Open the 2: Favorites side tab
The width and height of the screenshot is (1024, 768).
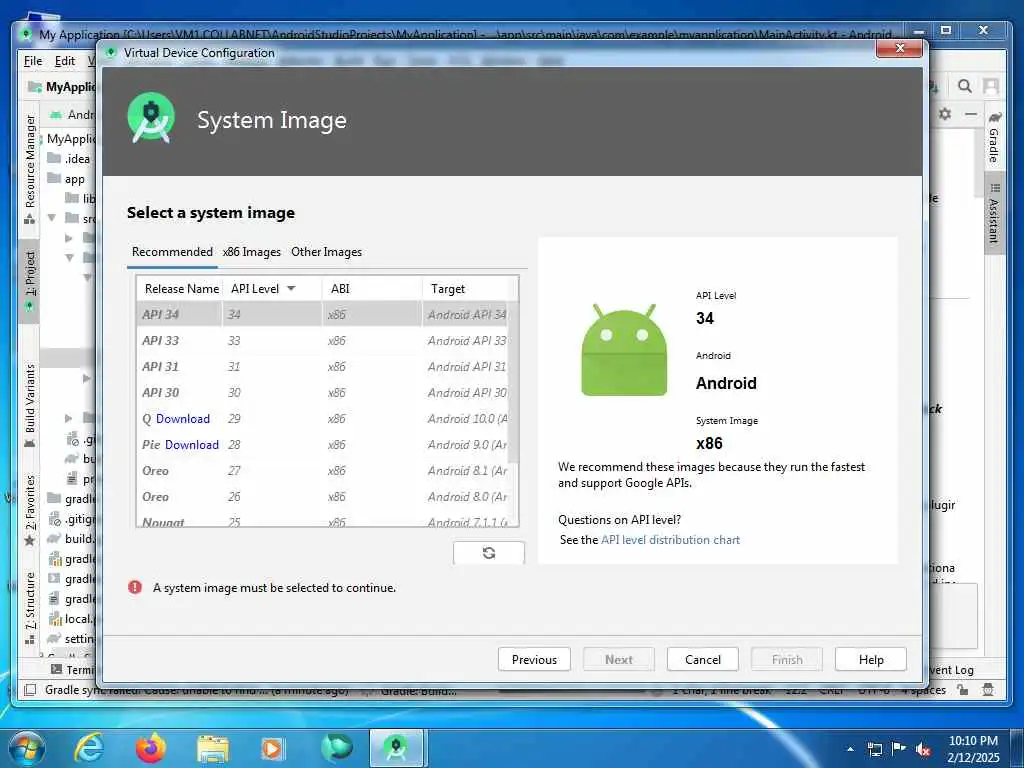pos(30,510)
